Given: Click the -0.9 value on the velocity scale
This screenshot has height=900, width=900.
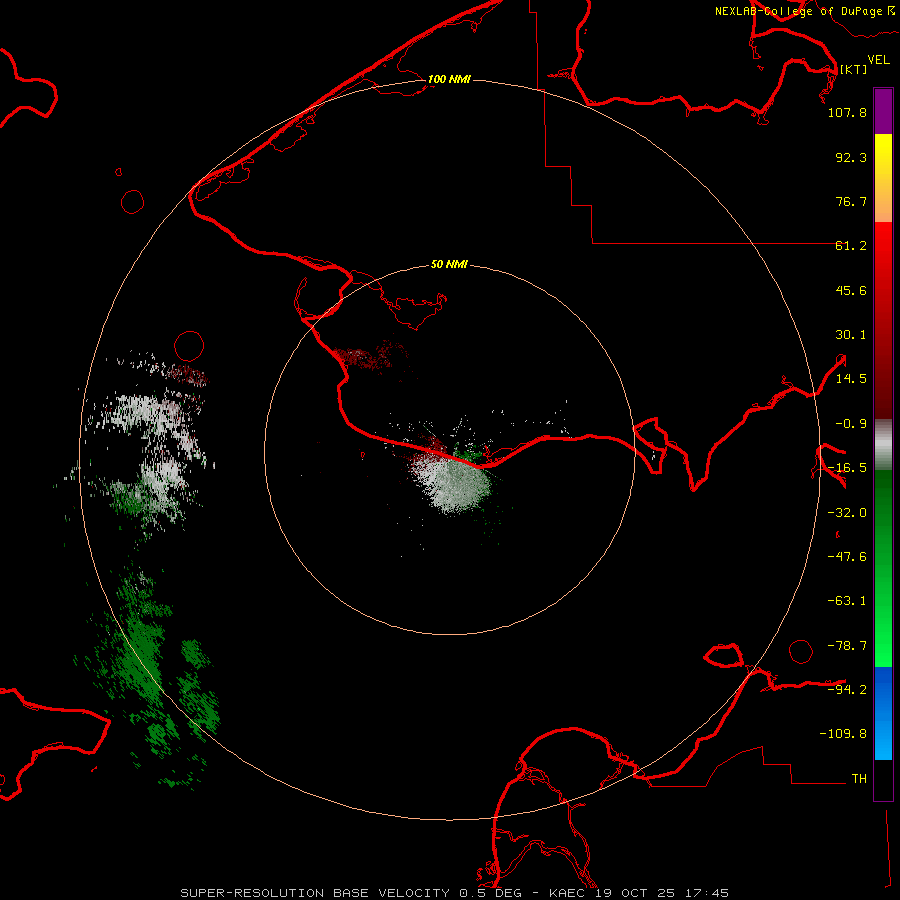Looking at the screenshot, I should click(851, 424).
